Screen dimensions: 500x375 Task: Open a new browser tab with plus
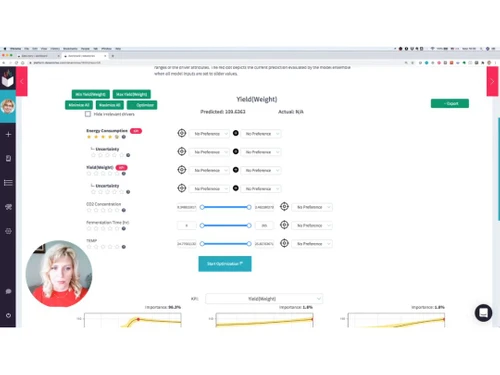click(x=113, y=56)
